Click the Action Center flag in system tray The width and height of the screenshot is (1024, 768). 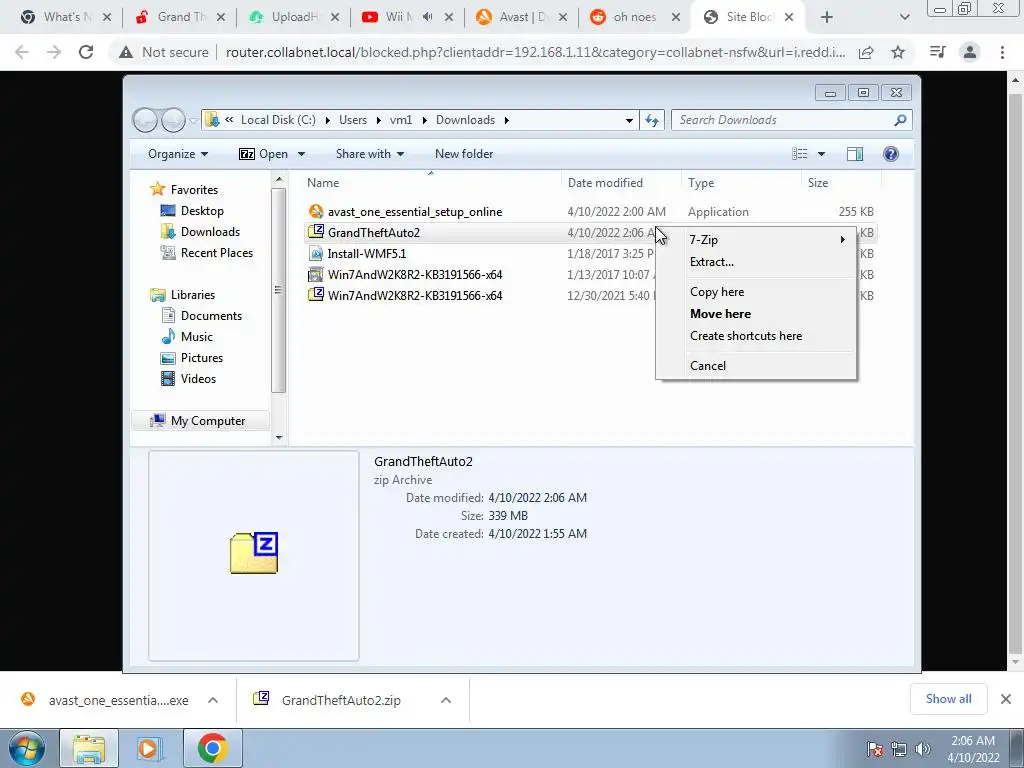[875, 750]
